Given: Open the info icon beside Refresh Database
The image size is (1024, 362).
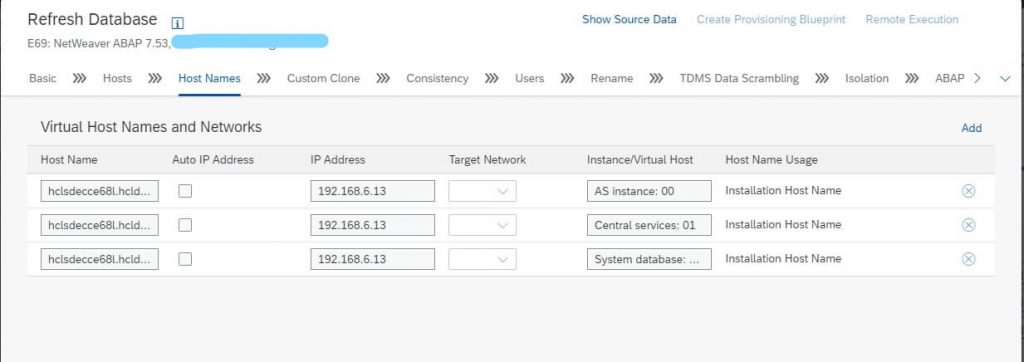Looking at the screenshot, I should [177, 23].
